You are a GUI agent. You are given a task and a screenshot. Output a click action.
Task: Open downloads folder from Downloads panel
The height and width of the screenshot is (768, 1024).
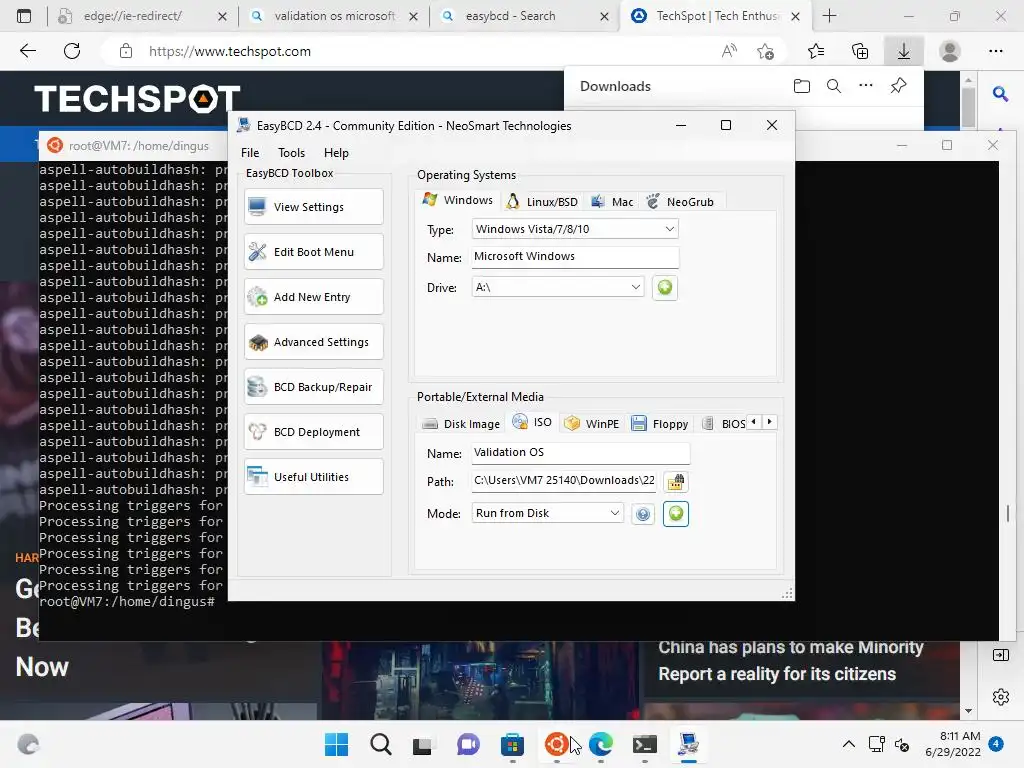coord(802,86)
